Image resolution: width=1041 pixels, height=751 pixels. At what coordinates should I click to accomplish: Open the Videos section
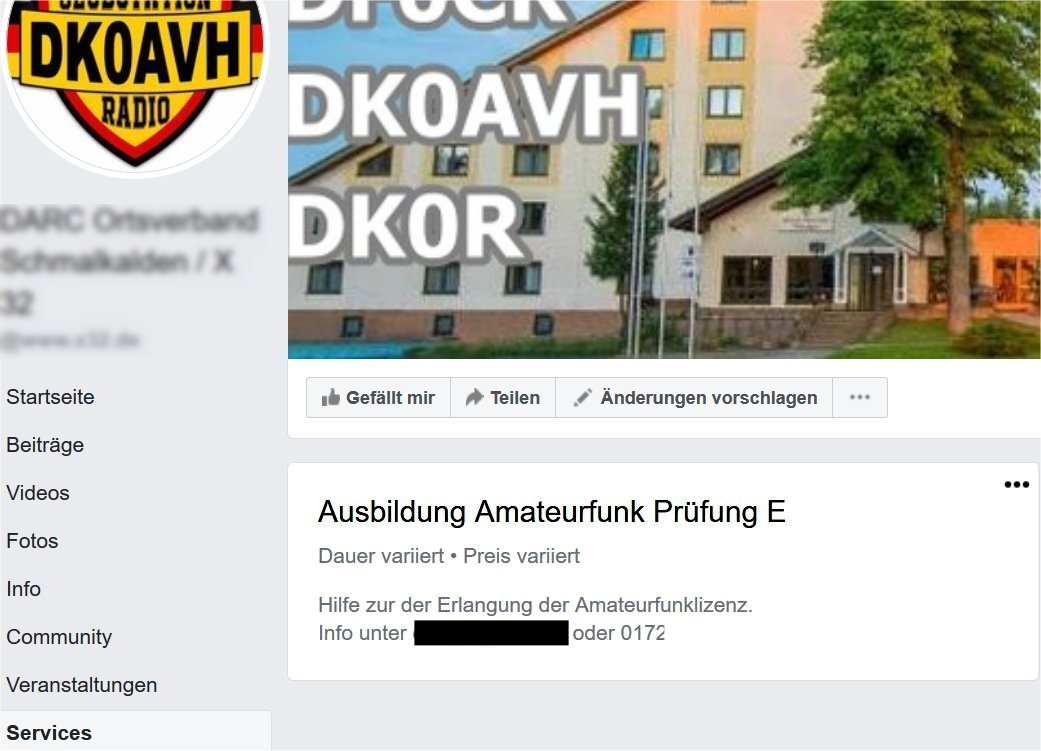click(x=38, y=493)
